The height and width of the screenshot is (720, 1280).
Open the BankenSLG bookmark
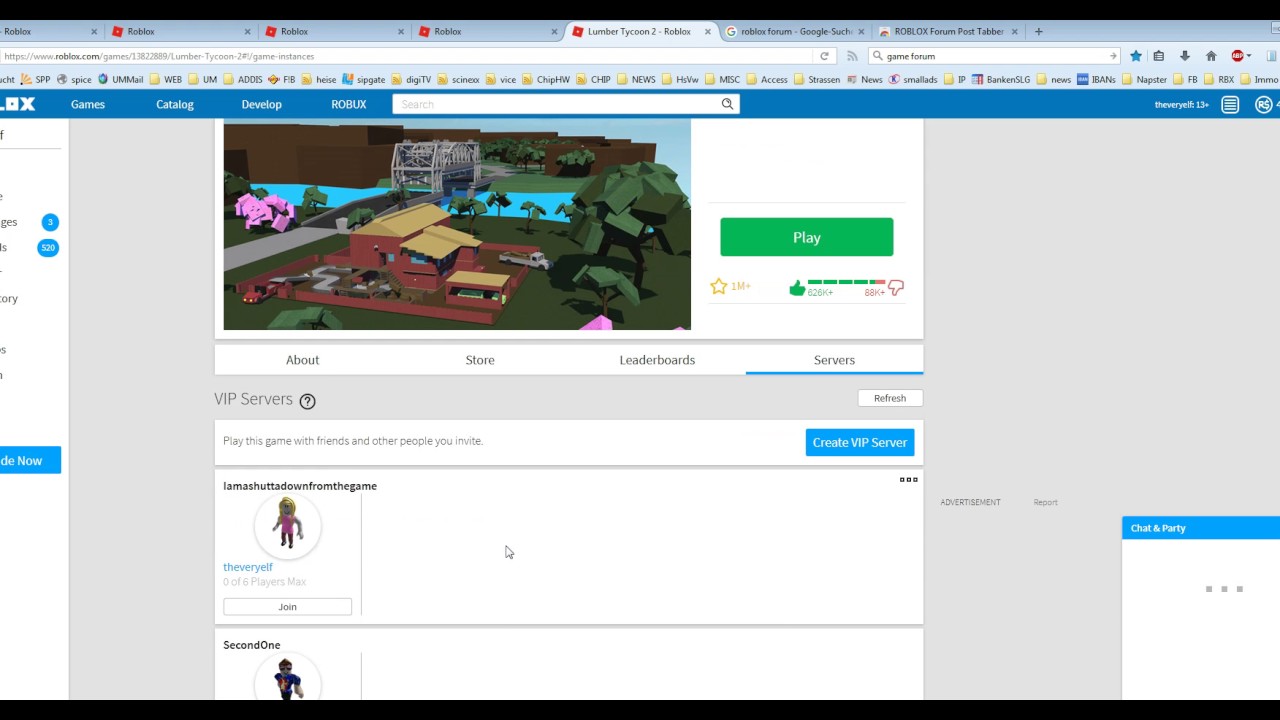click(1000, 79)
